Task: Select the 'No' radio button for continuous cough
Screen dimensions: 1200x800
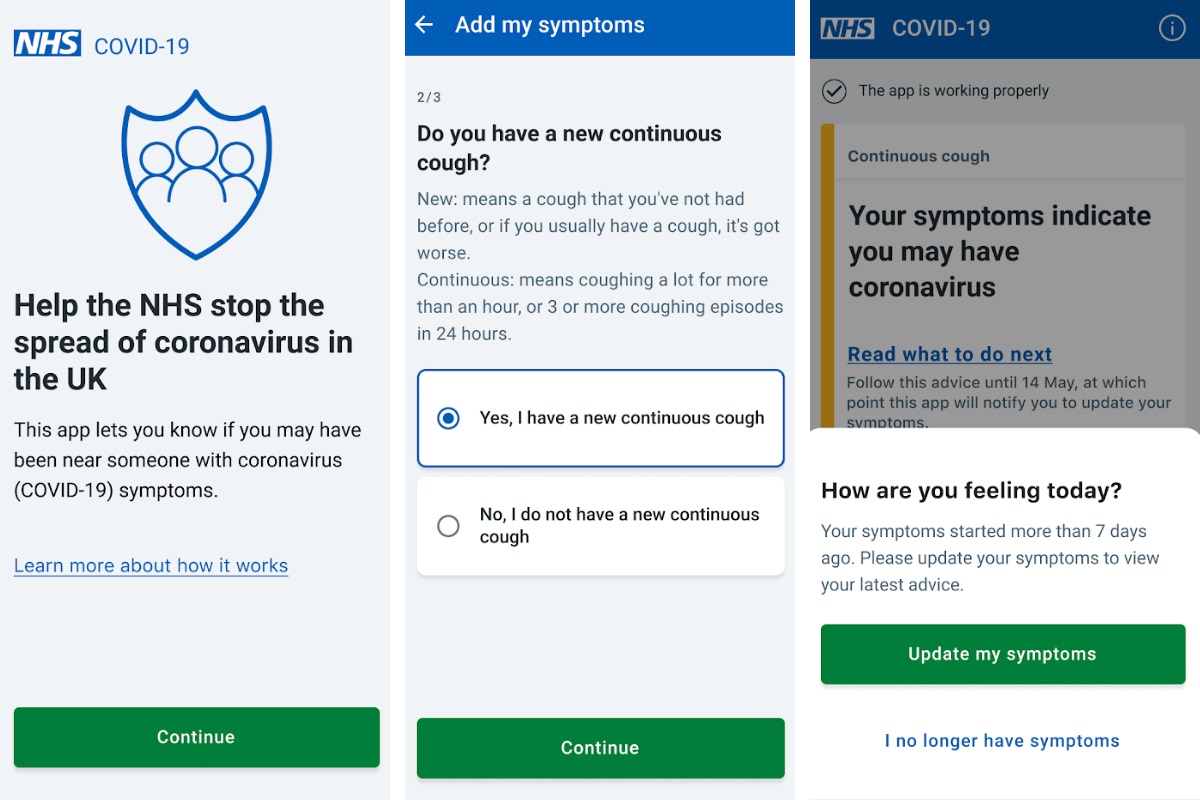Action: tap(449, 526)
